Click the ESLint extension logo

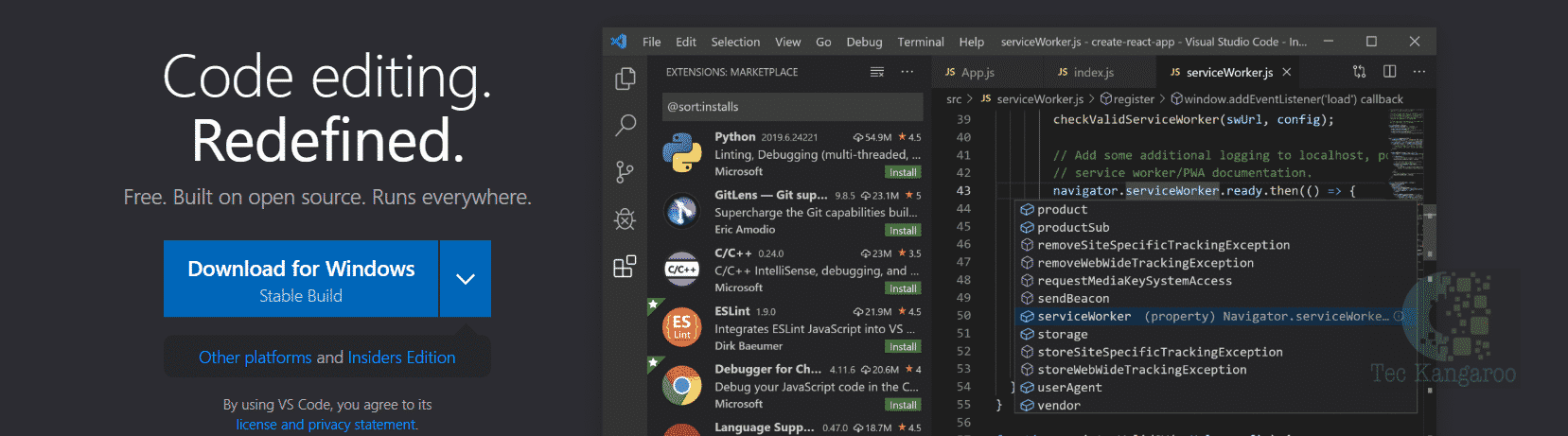681,327
